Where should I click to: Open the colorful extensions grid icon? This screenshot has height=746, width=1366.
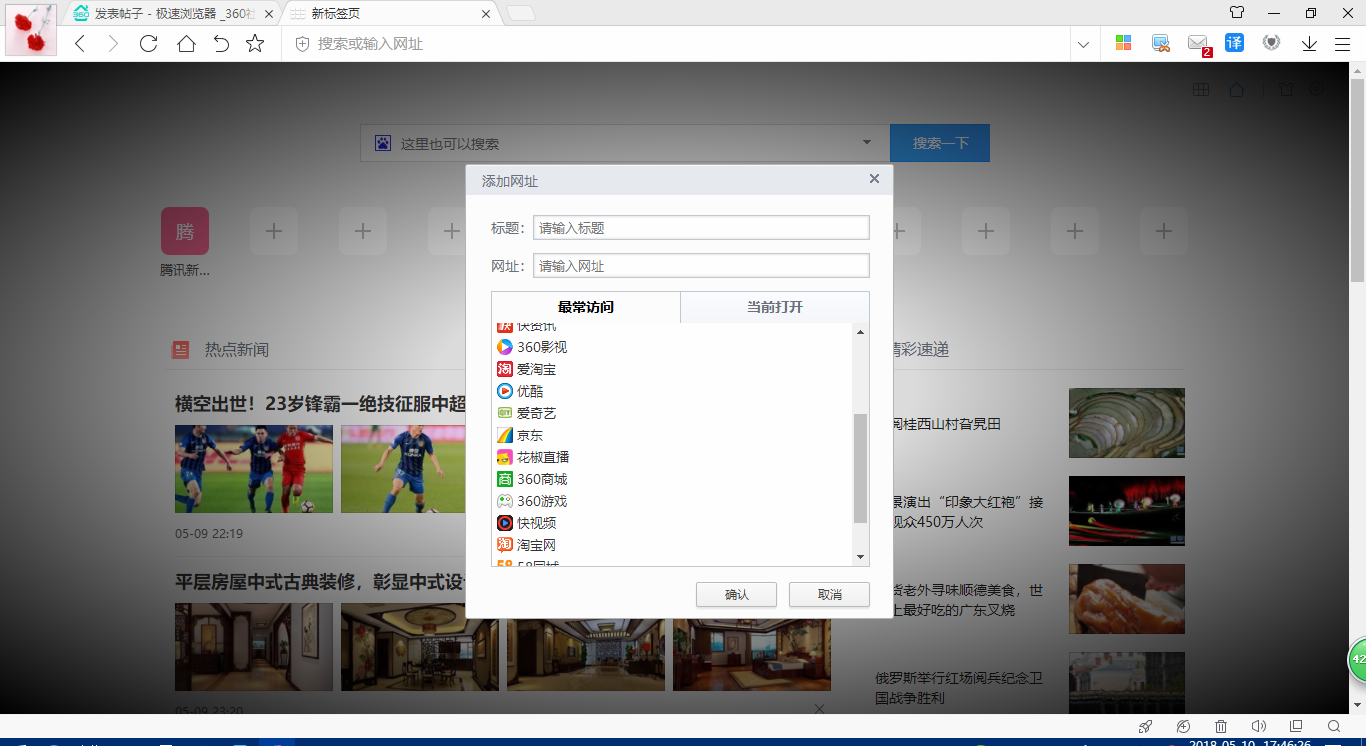coord(1123,43)
